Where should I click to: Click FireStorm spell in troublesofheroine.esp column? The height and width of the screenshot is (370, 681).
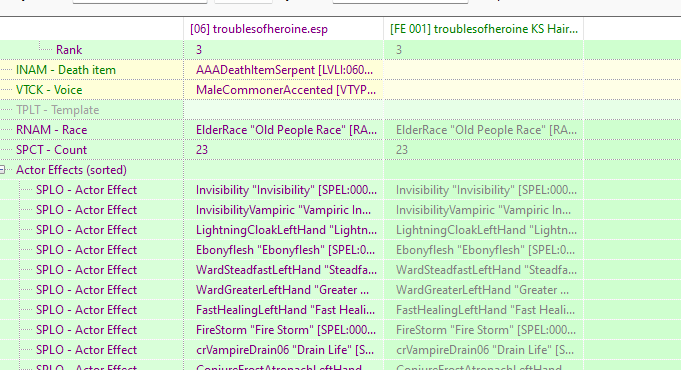pos(286,330)
